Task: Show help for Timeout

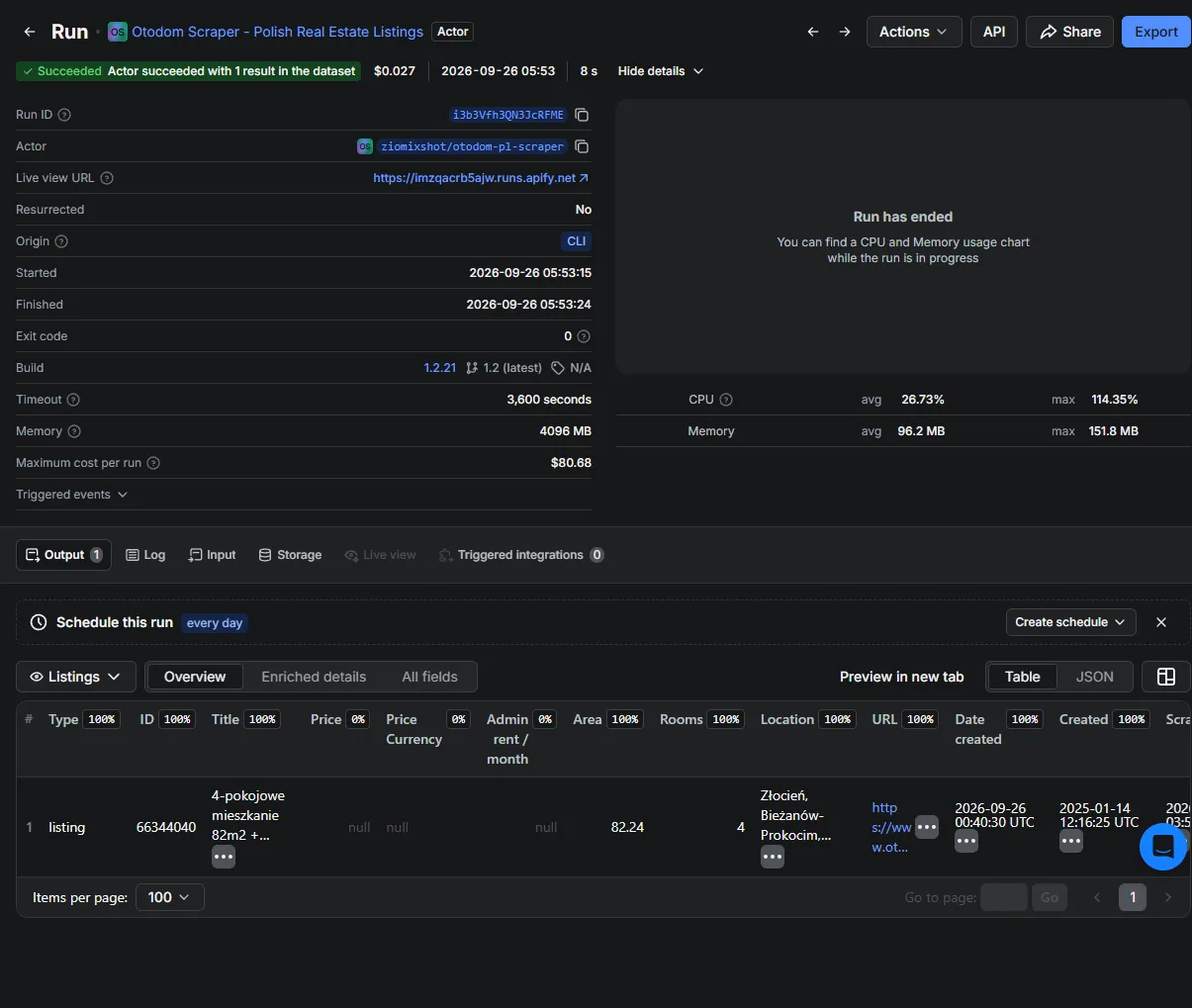Action: 73,400
